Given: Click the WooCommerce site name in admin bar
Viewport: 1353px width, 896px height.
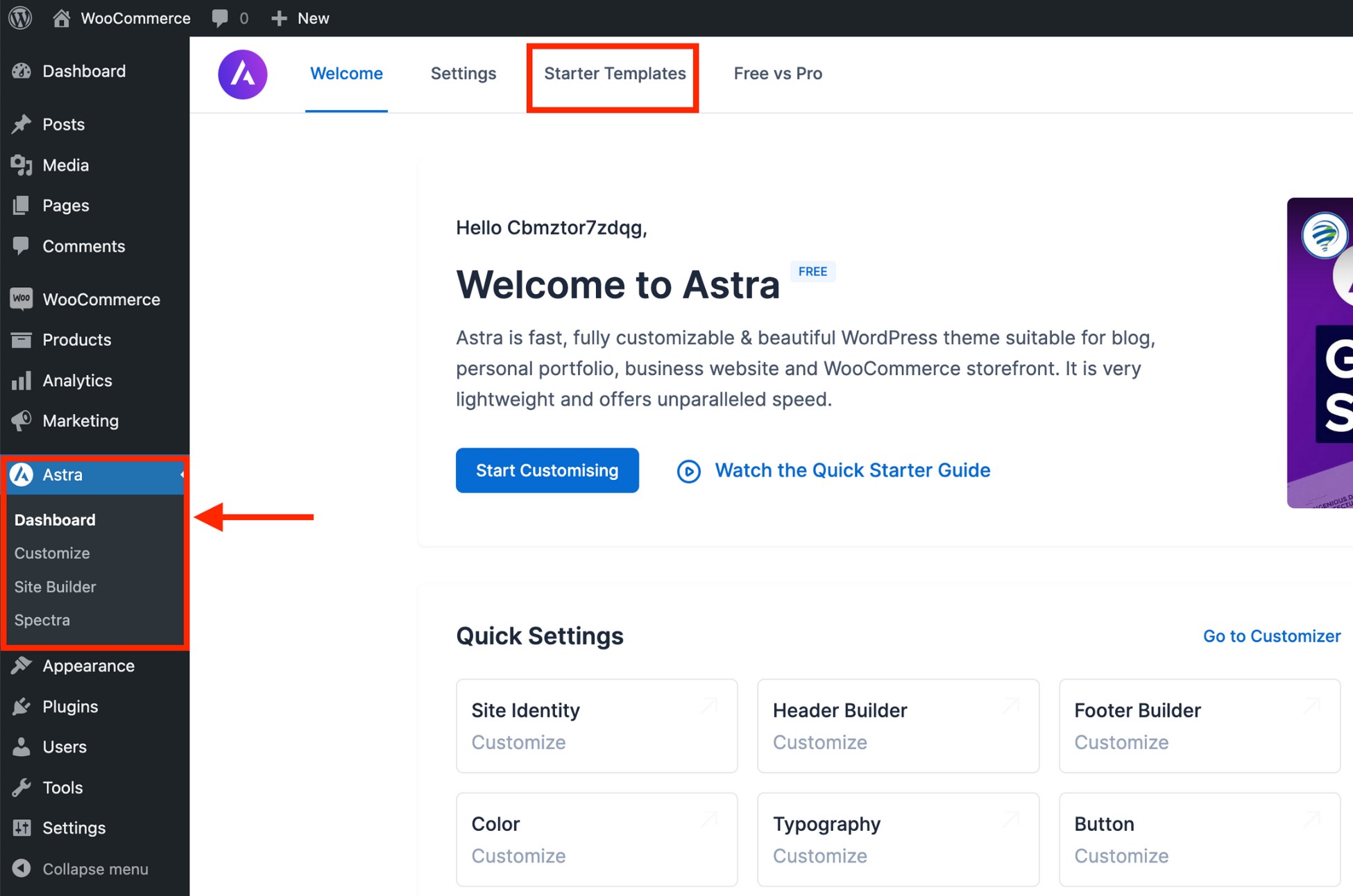Looking at the screenshot, I should pyautogui.click(x=135, y=18).
